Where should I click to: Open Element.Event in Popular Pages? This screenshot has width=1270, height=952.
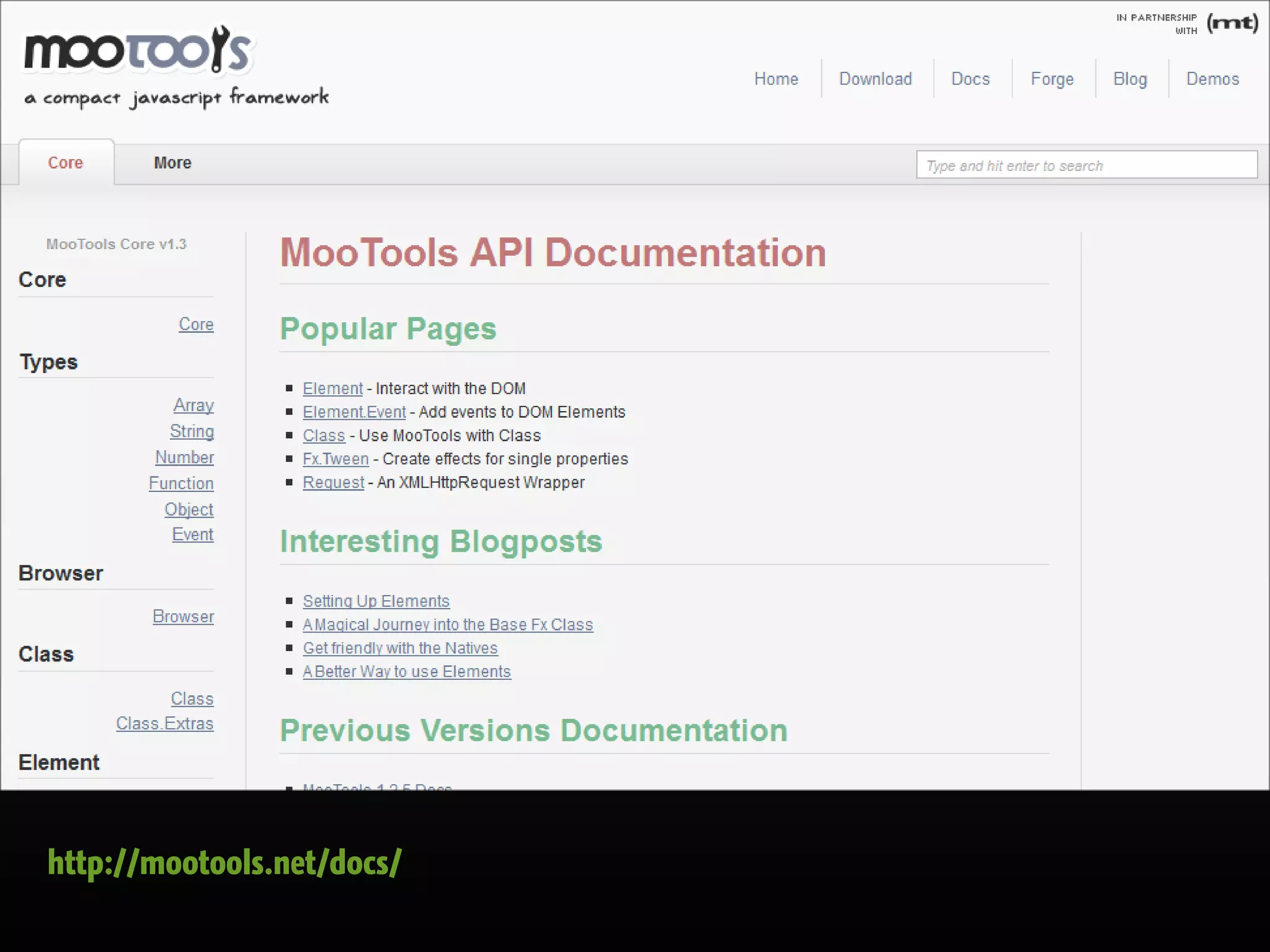pos(354,412)
